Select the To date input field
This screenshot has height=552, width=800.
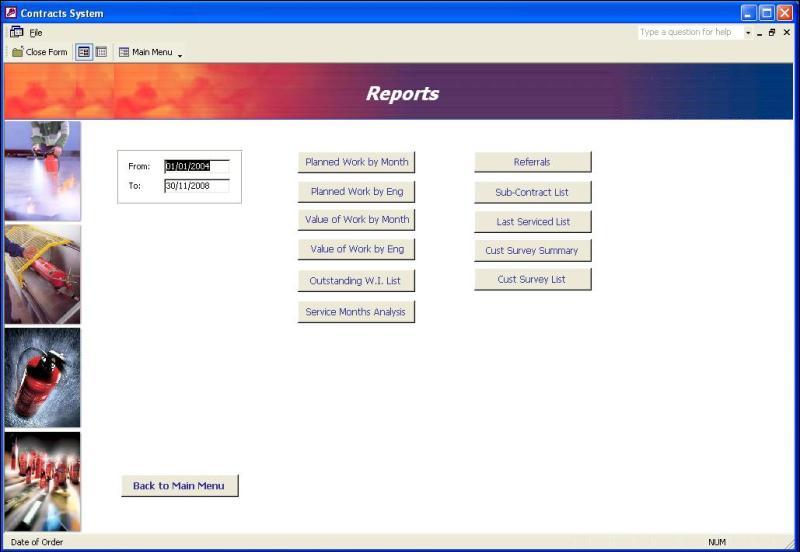[x=196, y=186]
